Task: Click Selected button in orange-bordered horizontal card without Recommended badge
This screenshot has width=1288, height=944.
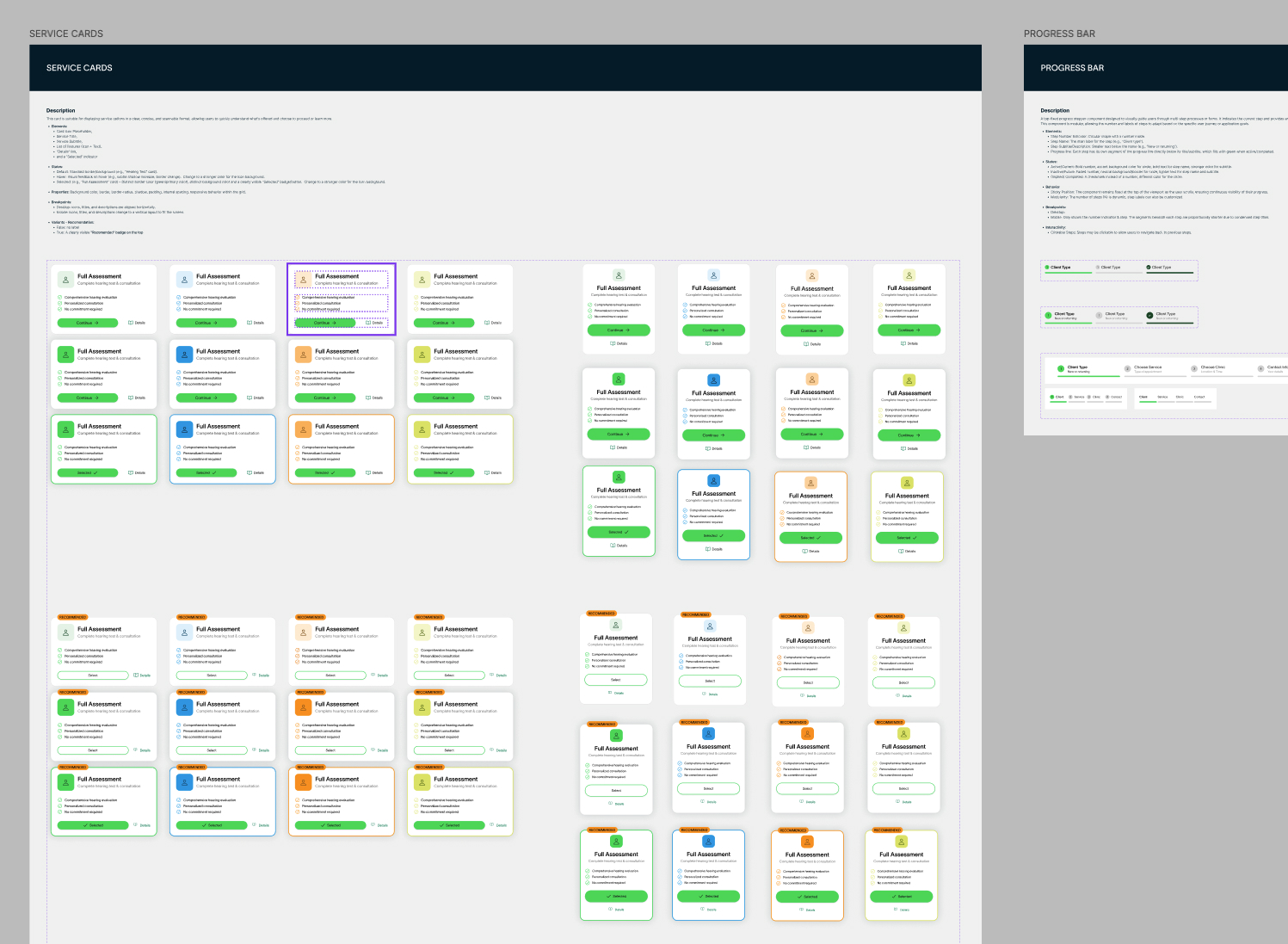Action: (325, 472)
